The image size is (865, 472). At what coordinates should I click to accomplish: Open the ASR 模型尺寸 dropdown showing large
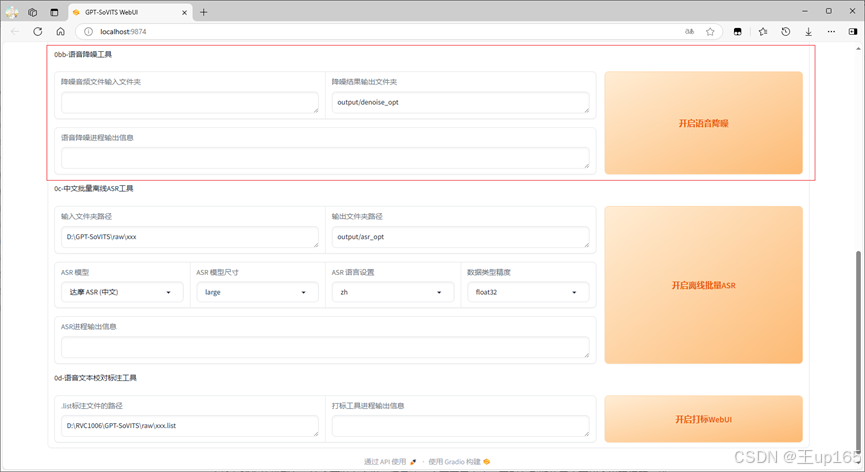pos(257,292)
